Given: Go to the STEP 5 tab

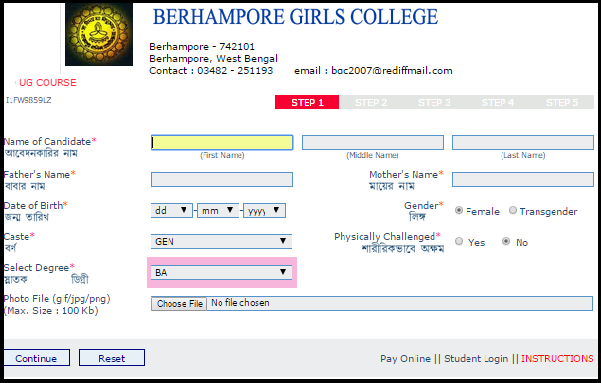Looking at the screenshot, I should (562, 102).
